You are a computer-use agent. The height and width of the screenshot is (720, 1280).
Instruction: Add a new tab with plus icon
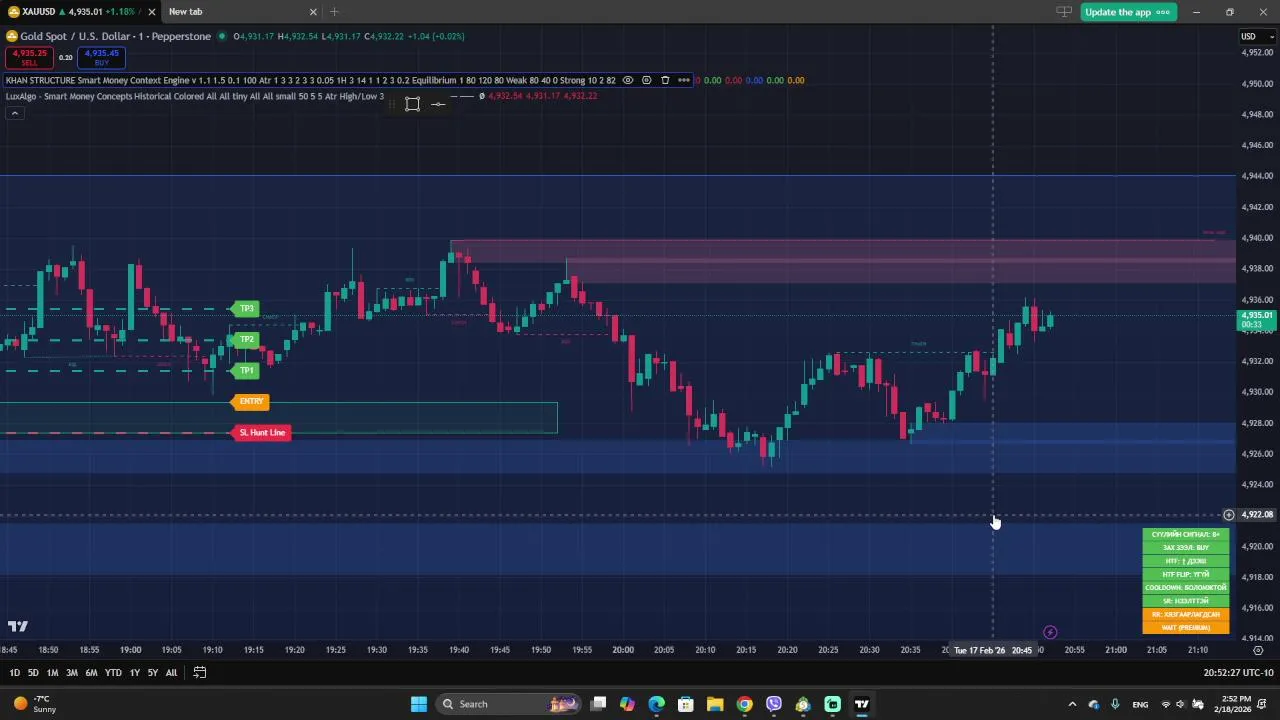pos(334,12)
